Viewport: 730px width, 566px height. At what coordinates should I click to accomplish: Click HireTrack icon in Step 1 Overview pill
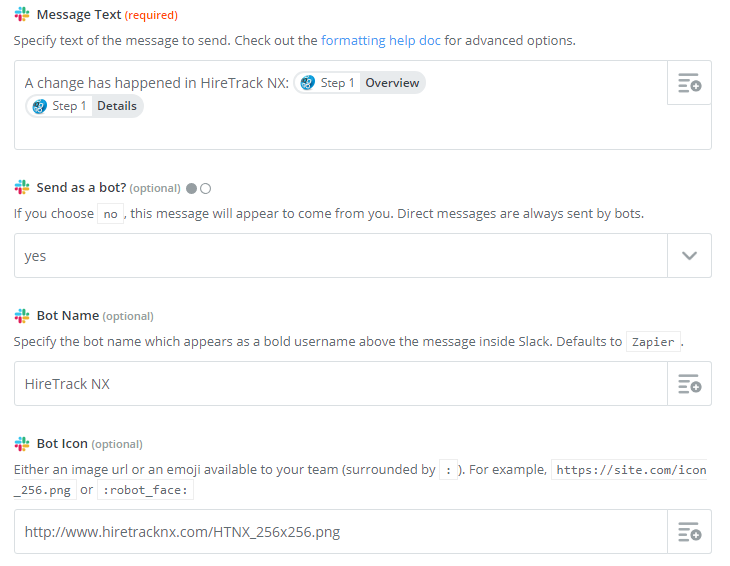coord(308,83)
